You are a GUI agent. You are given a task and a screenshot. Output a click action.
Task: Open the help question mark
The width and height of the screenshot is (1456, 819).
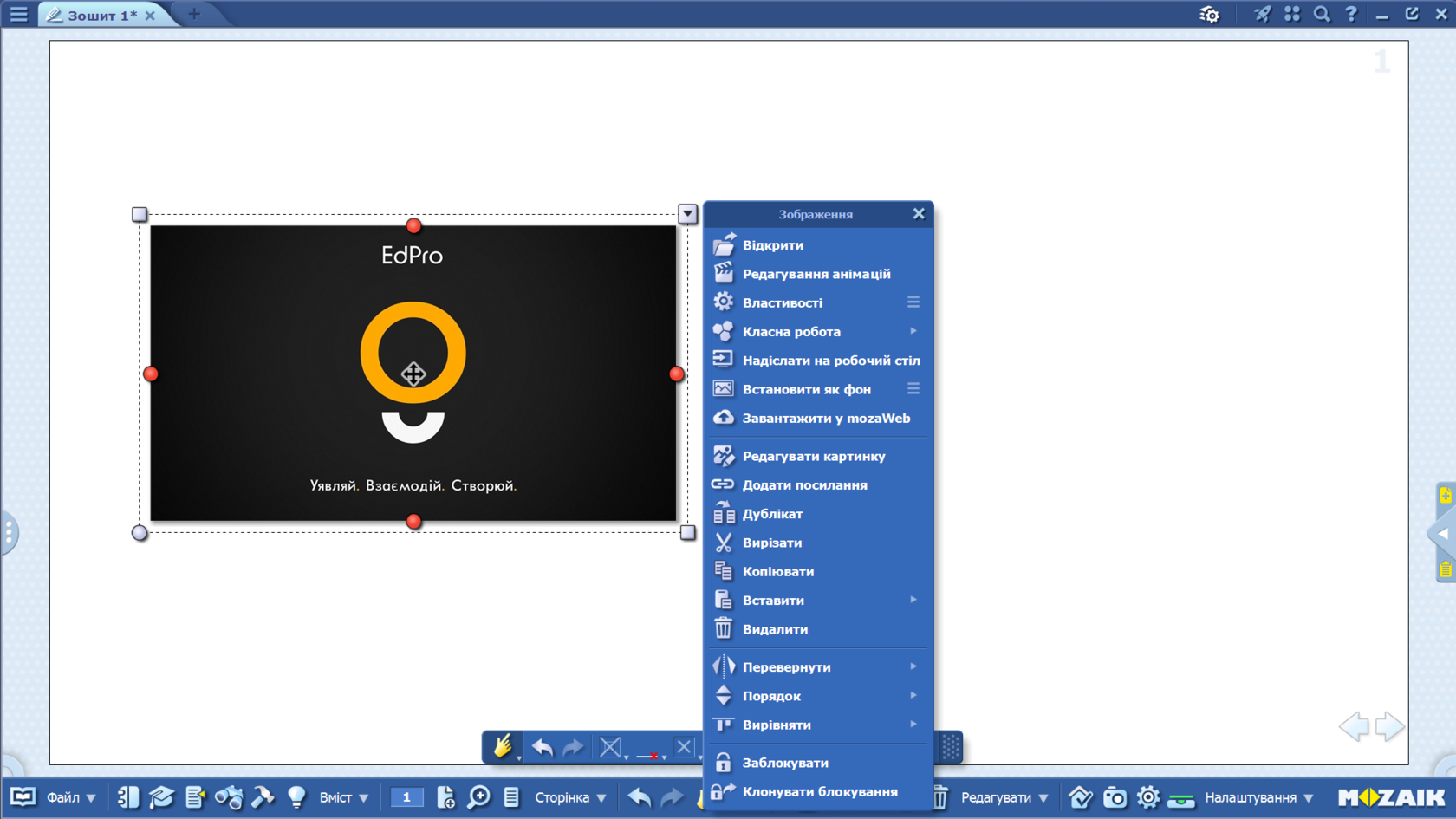coord(1351,14)
